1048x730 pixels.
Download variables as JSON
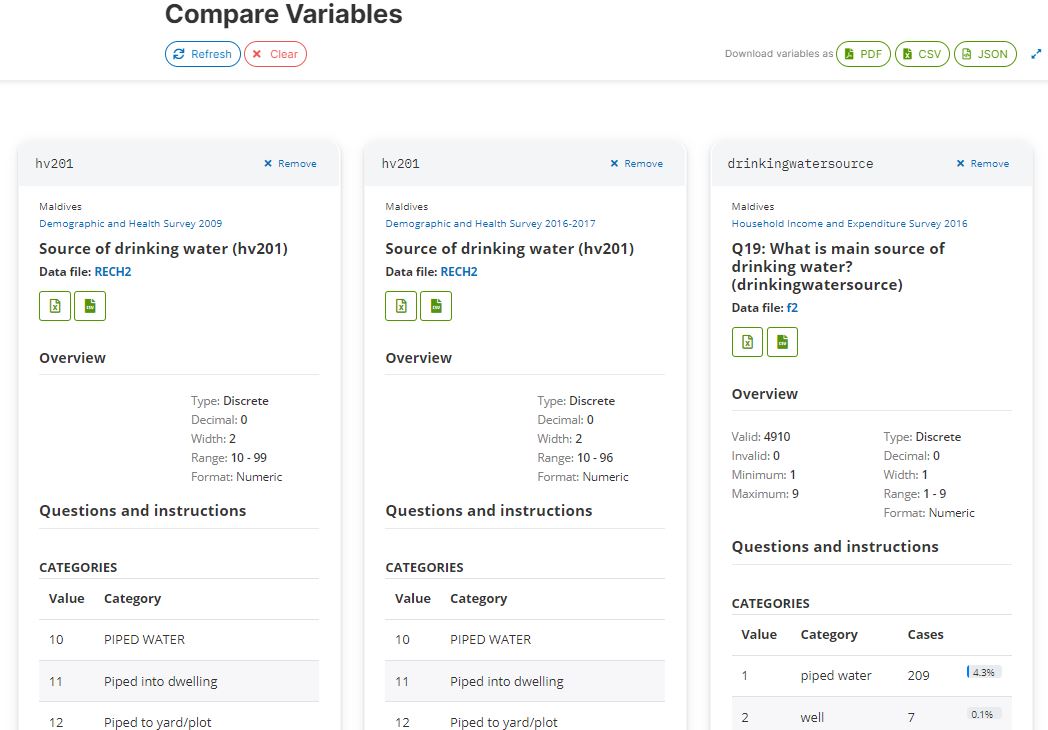click(x=985, y=54)
